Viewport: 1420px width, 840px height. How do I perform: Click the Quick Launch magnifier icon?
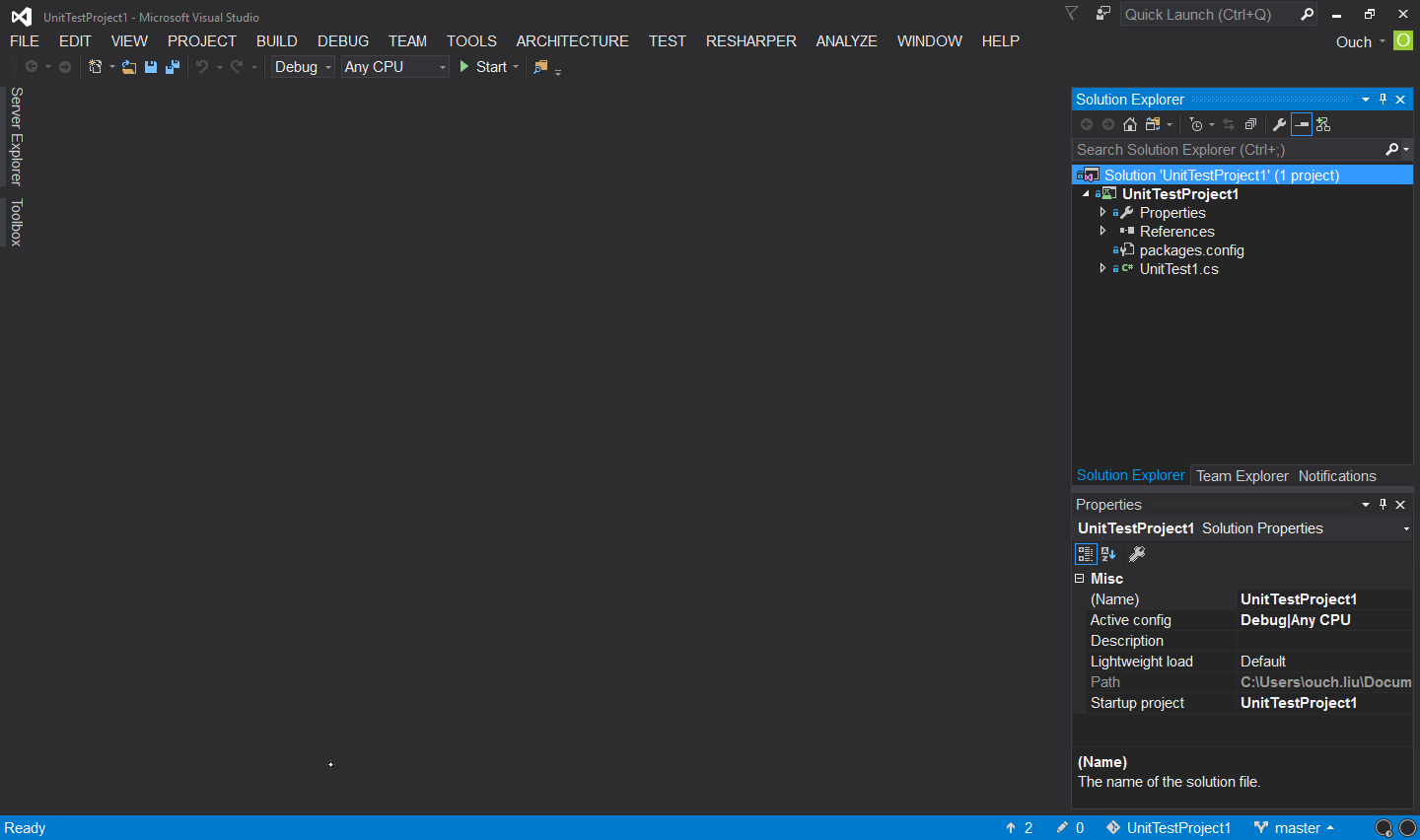1308,14
